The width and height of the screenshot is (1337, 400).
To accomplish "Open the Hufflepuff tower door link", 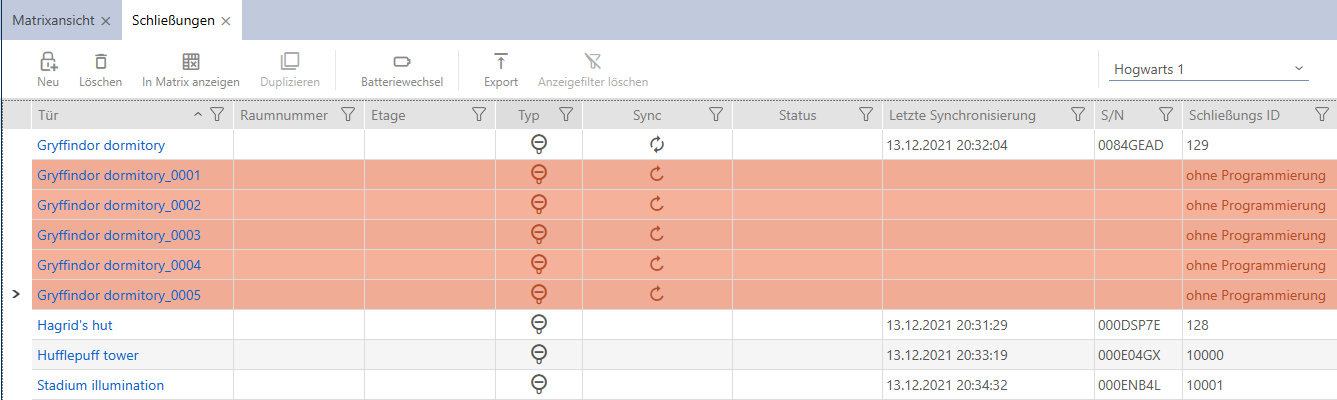I will [x=88, y=355].
